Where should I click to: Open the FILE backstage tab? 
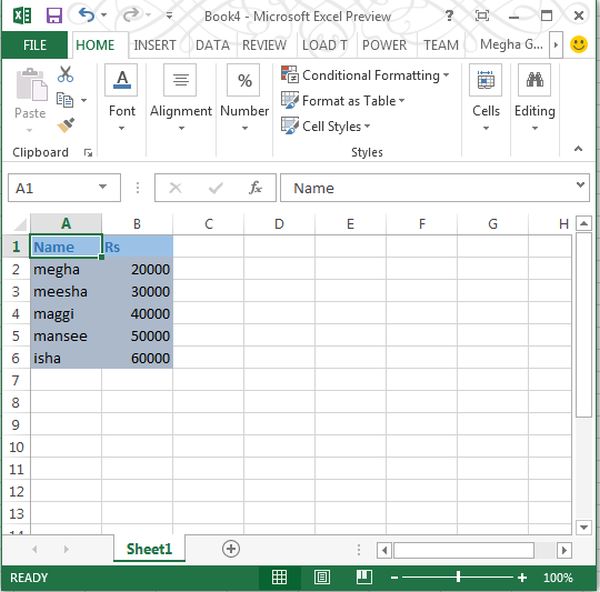point(35,45)
